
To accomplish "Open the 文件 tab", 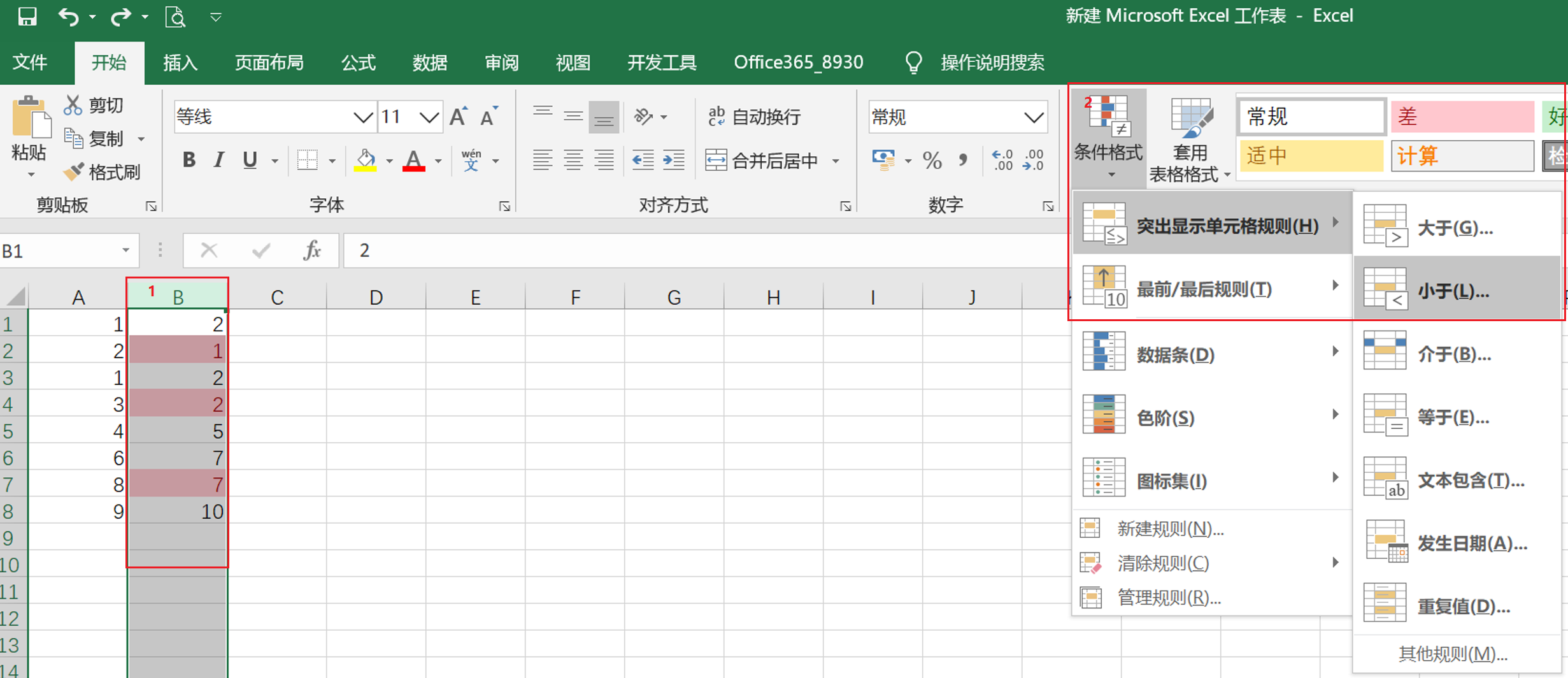I will point(30,62).
